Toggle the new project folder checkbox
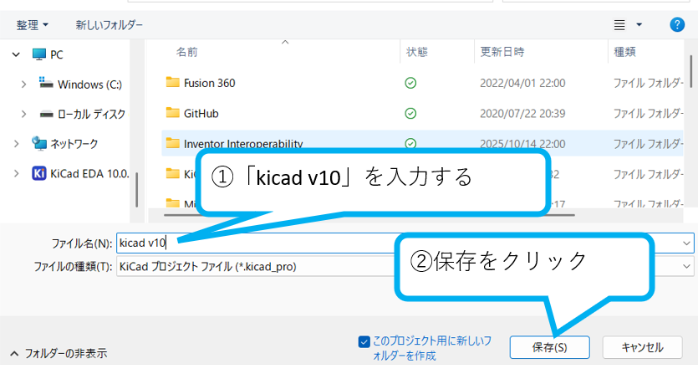The width and height of the screenshot is (698, 365). point(364,342)
